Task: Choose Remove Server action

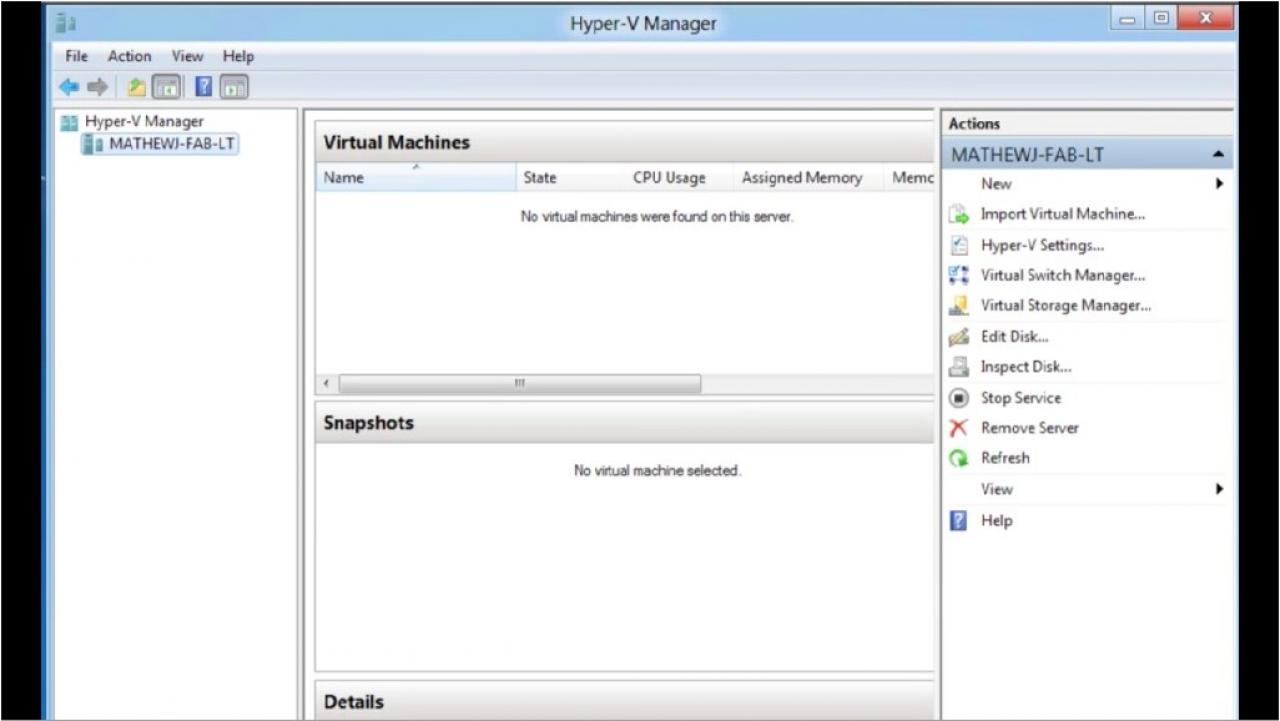Action: tap(1029, 428)
